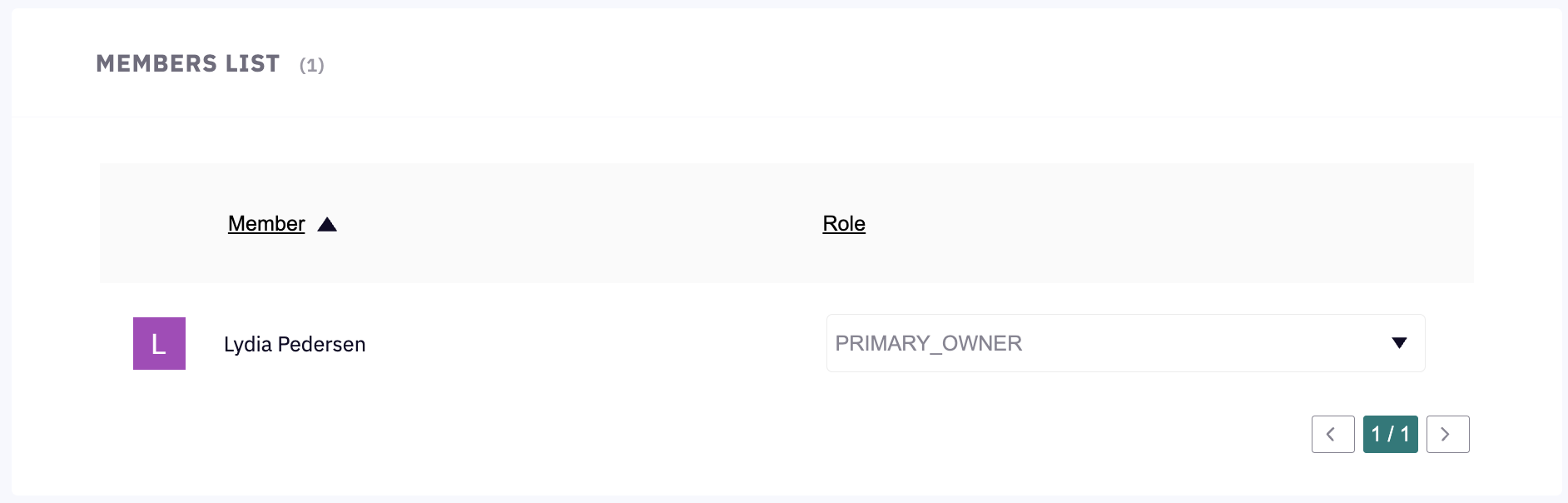Click Lydia Pedersen's purple L avatar
The image size is (1568, 503).
(159, 343)
